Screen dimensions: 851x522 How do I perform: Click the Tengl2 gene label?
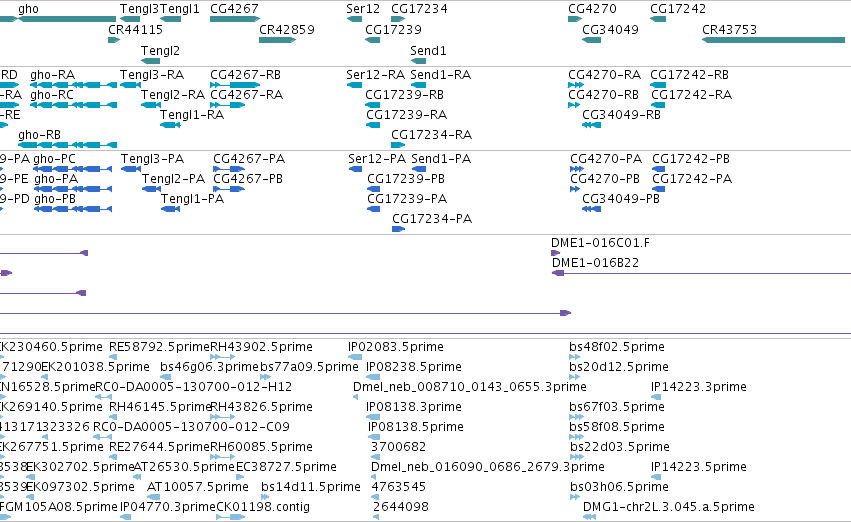tap(160, 50)
